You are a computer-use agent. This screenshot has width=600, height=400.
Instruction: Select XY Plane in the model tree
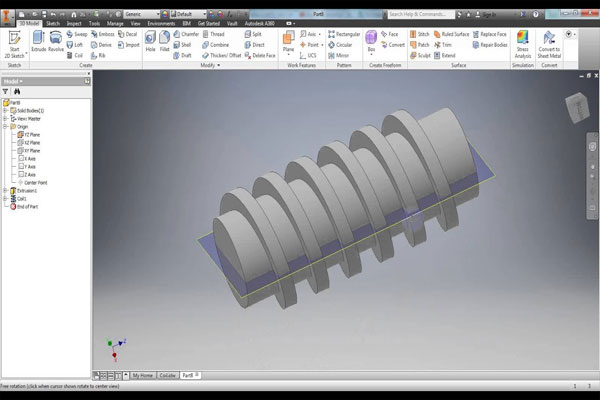pyautogui.click(x=31, y=149)
